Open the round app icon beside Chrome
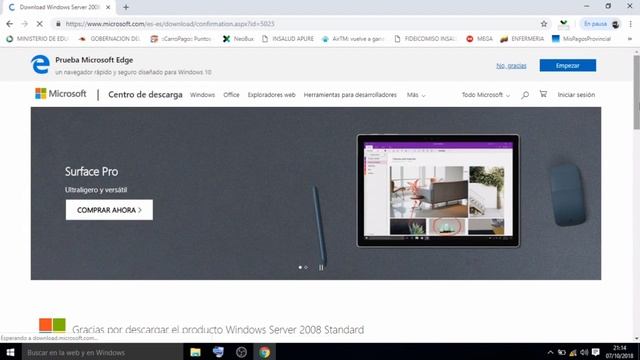 (241, 352)
